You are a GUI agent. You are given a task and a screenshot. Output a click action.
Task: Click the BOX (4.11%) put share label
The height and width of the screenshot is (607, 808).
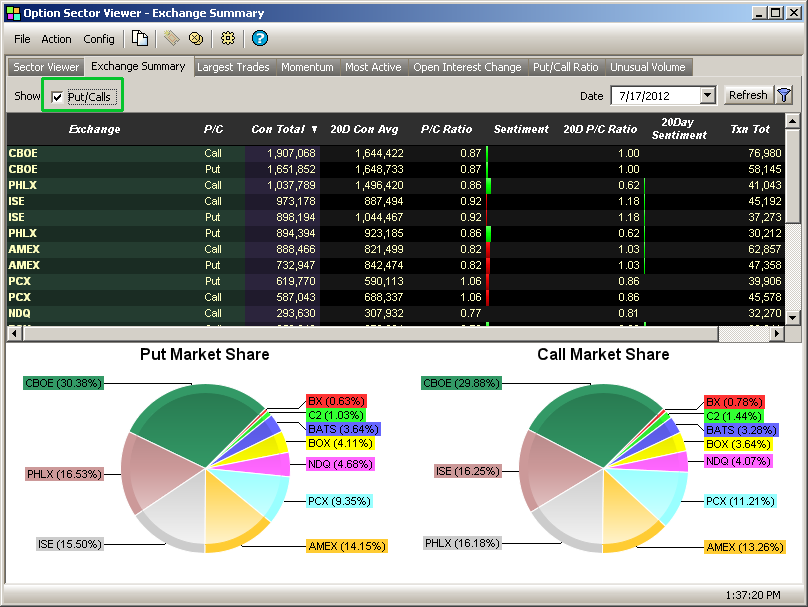coord(340,443)
